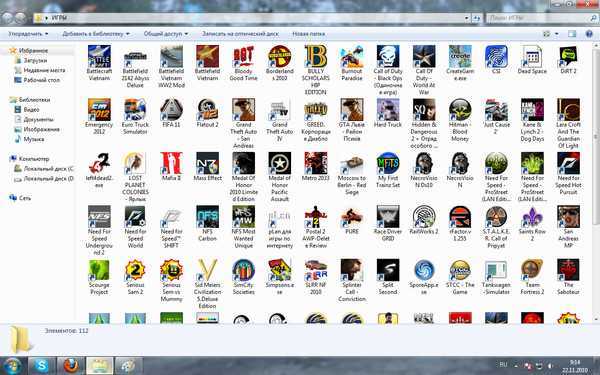The image size is (600, 375).
Task: Open Музыка library in the sidebar
Action: pyautogui.click(x=34, y=139)
